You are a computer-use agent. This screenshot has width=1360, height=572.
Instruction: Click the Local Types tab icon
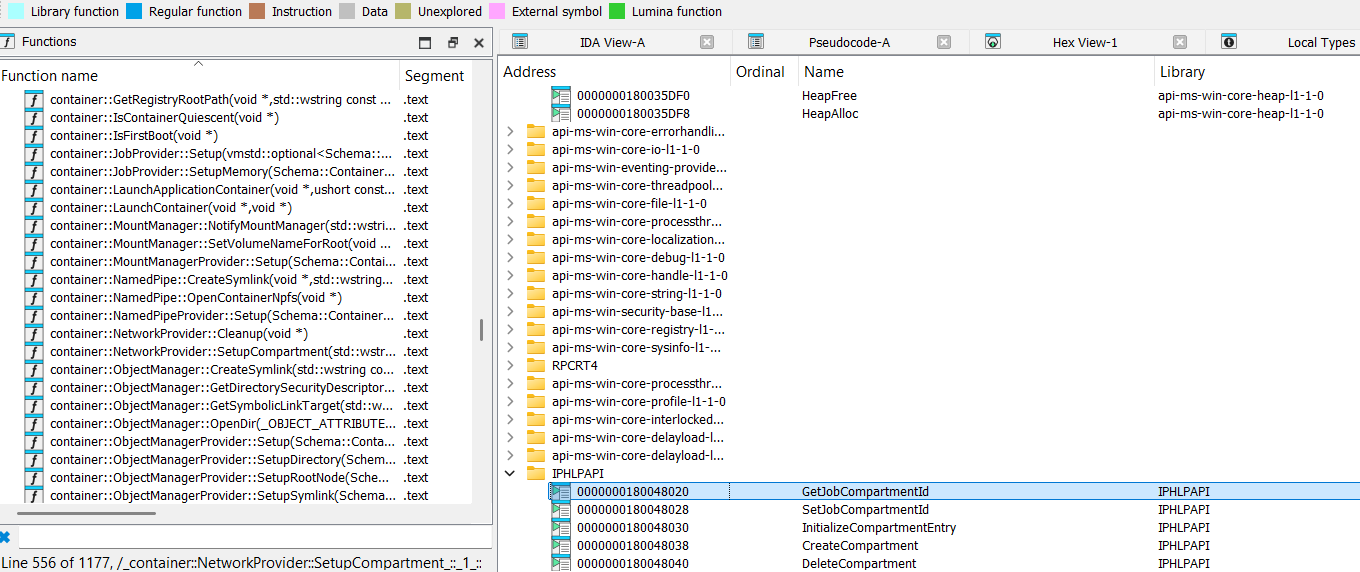pyautogui.click(x=1229, y=42)
